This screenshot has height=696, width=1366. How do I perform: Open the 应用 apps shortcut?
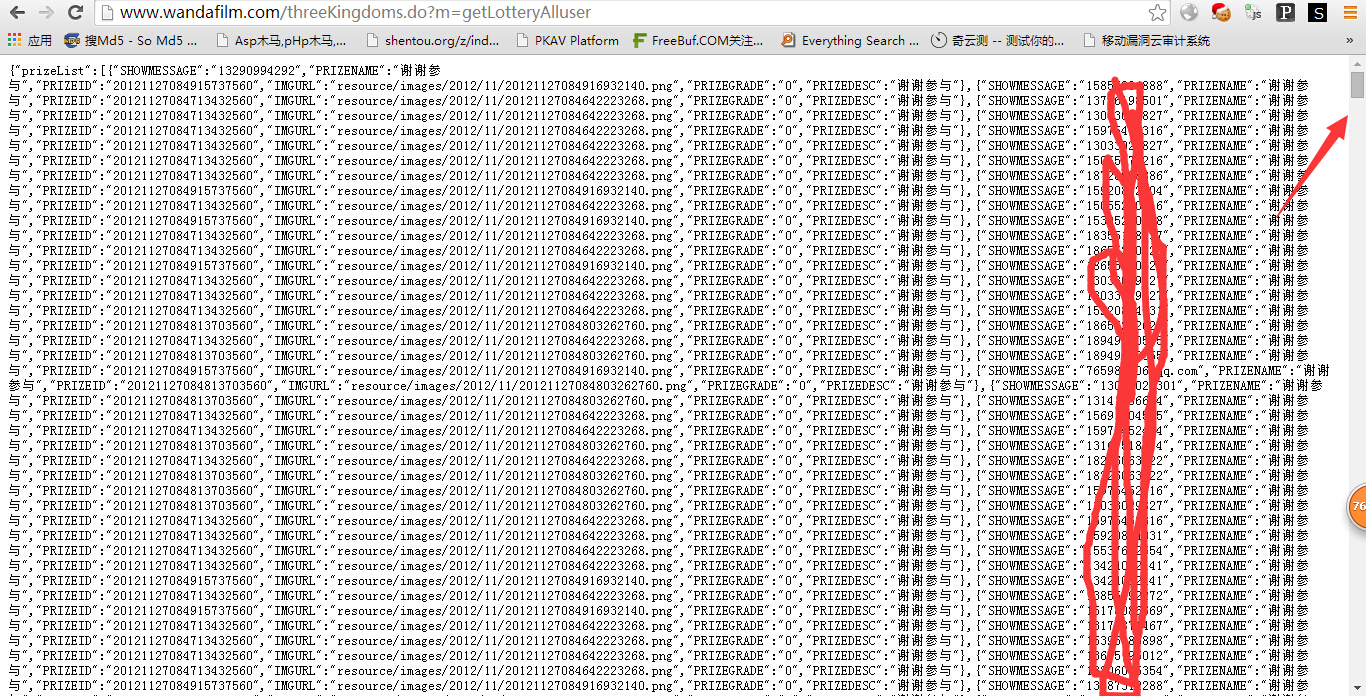click(x=30, y=41)
